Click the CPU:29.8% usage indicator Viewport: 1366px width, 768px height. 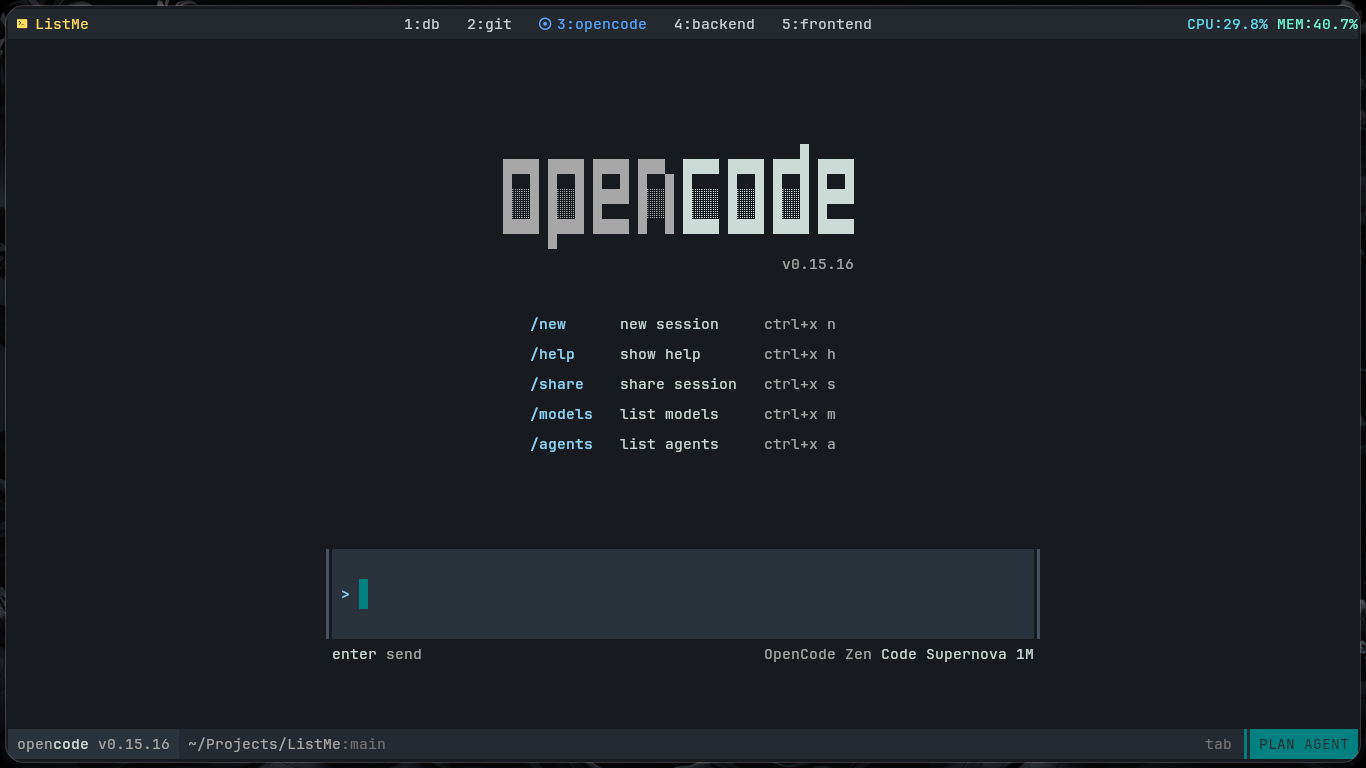tap(1227, 24)
